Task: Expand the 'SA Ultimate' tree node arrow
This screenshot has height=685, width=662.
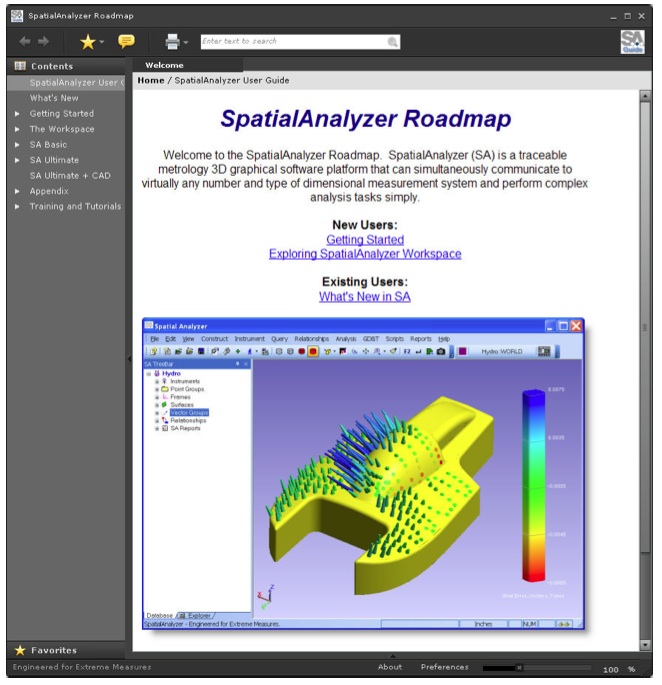Action: 17,160
